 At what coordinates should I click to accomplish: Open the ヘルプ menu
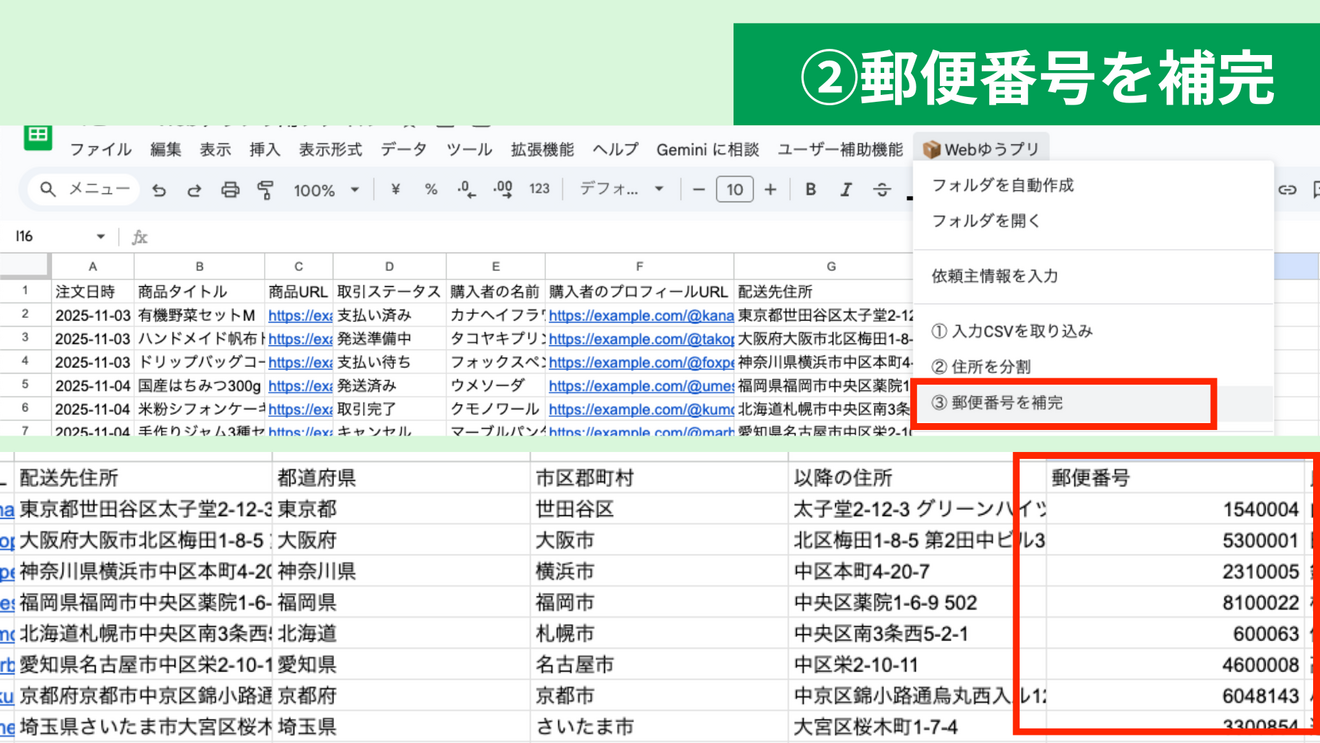tap(615, 150)
